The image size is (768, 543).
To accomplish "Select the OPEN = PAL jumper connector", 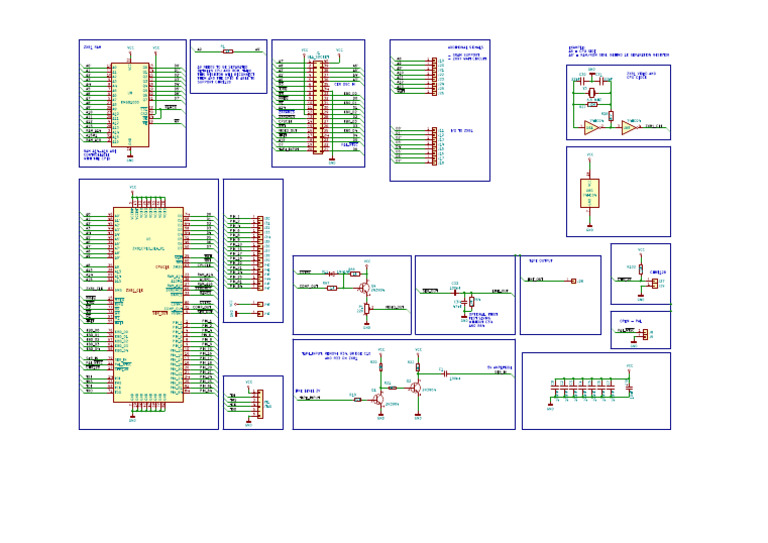I will tap(645, 334).
